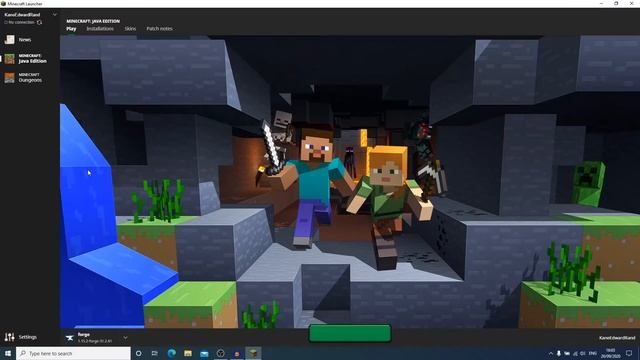
Task: Click the 'MINECRAFT: JAVA EDITION' heading
Action: tap(93, 21)
